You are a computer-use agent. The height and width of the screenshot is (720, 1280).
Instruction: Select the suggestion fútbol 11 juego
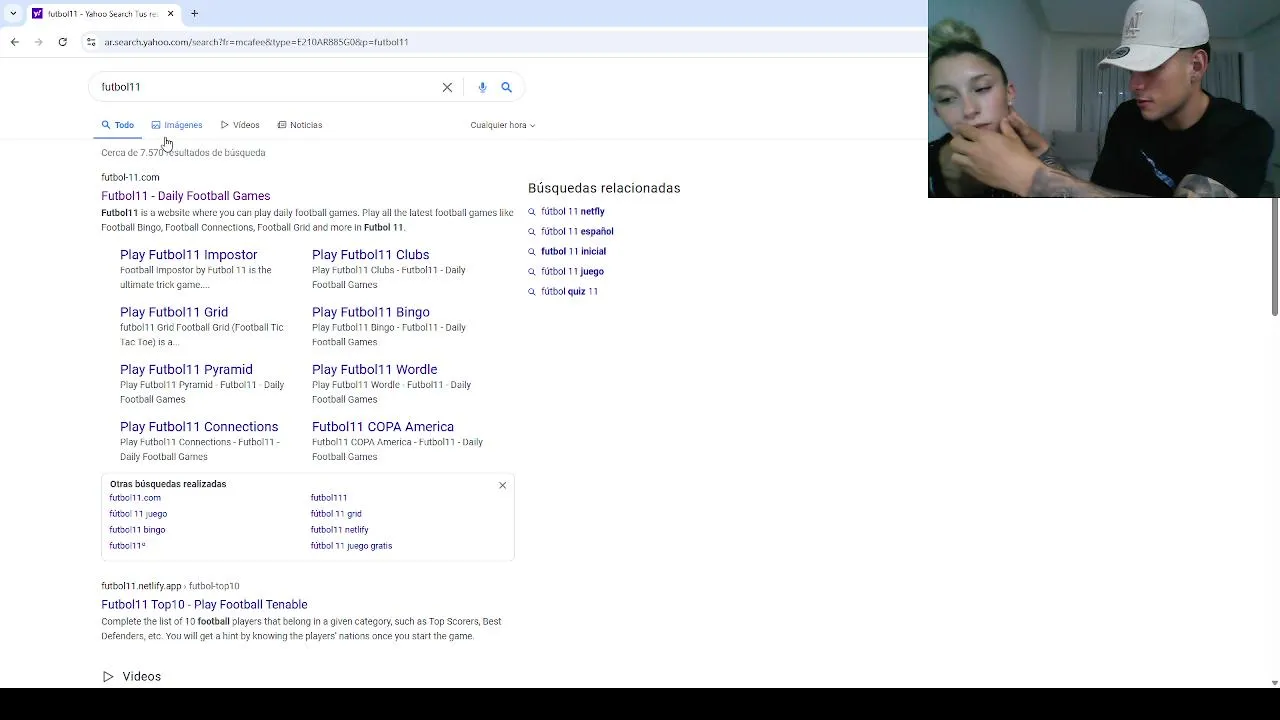[138, 514]
